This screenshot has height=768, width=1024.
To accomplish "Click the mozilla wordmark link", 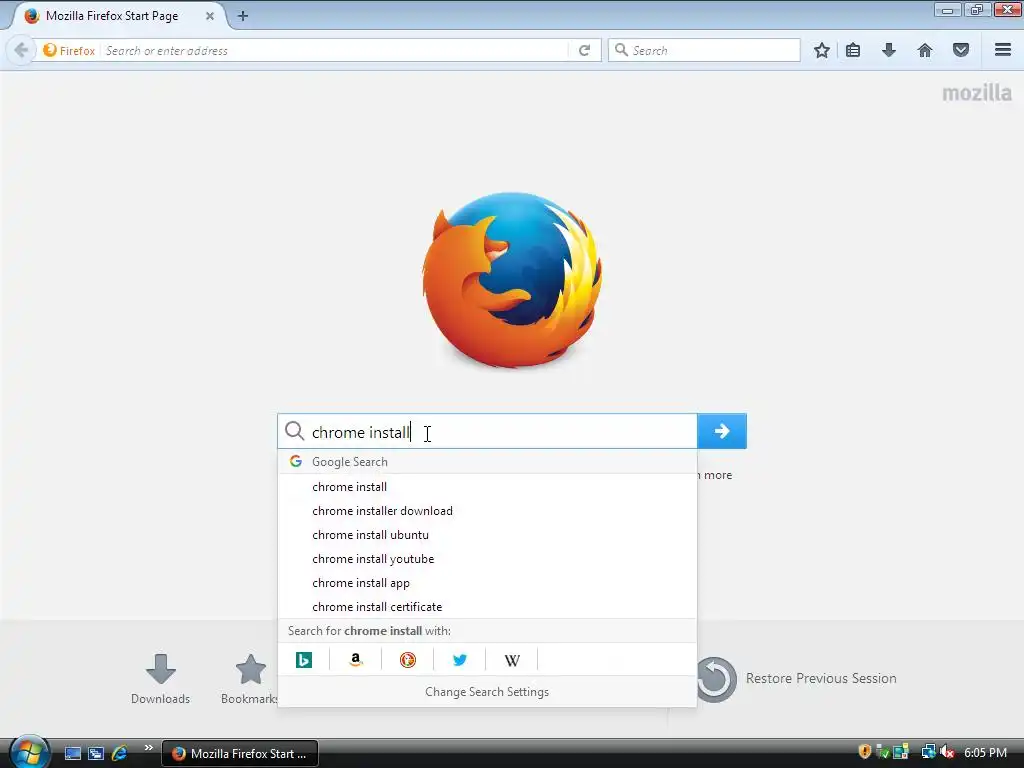I will tap(977, 93).
